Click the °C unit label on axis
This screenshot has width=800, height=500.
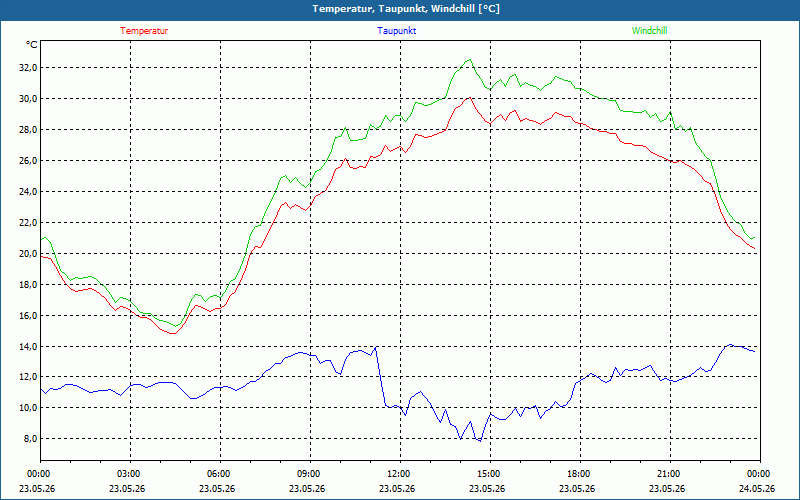click(x=32, y=45)
